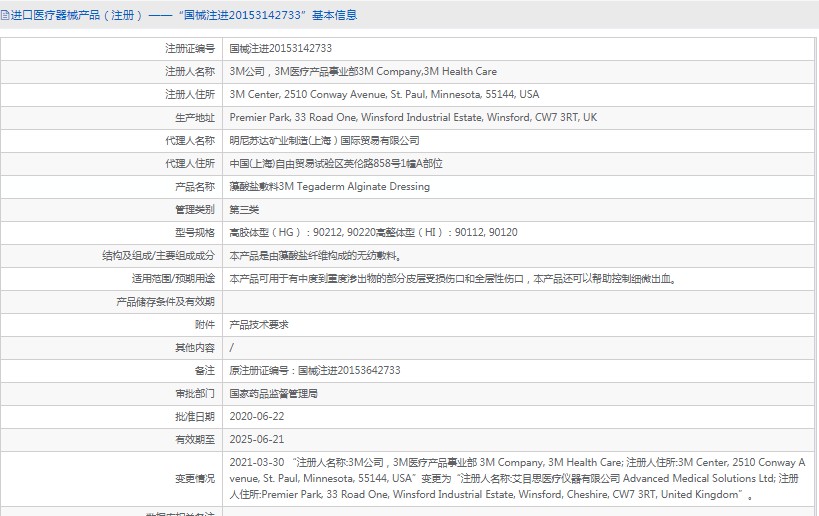Viewport: 819px width, 516px height.
Task: Select expiry date 2025-06-21
Action: (x=257, y=439)
